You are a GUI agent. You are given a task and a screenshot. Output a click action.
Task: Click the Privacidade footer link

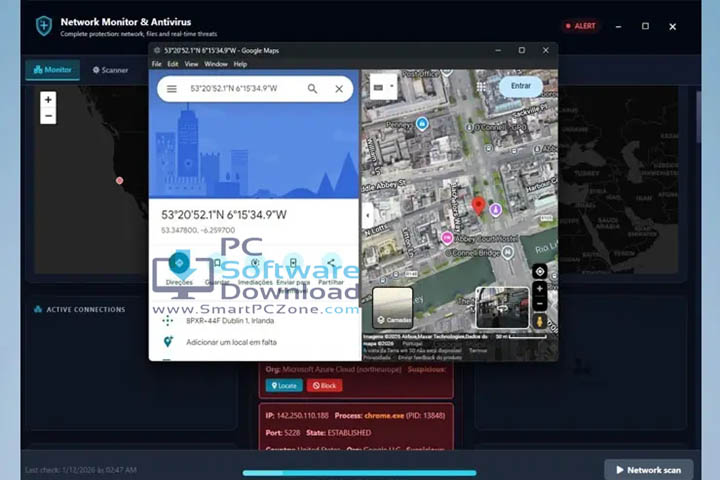tap(377, 357)
